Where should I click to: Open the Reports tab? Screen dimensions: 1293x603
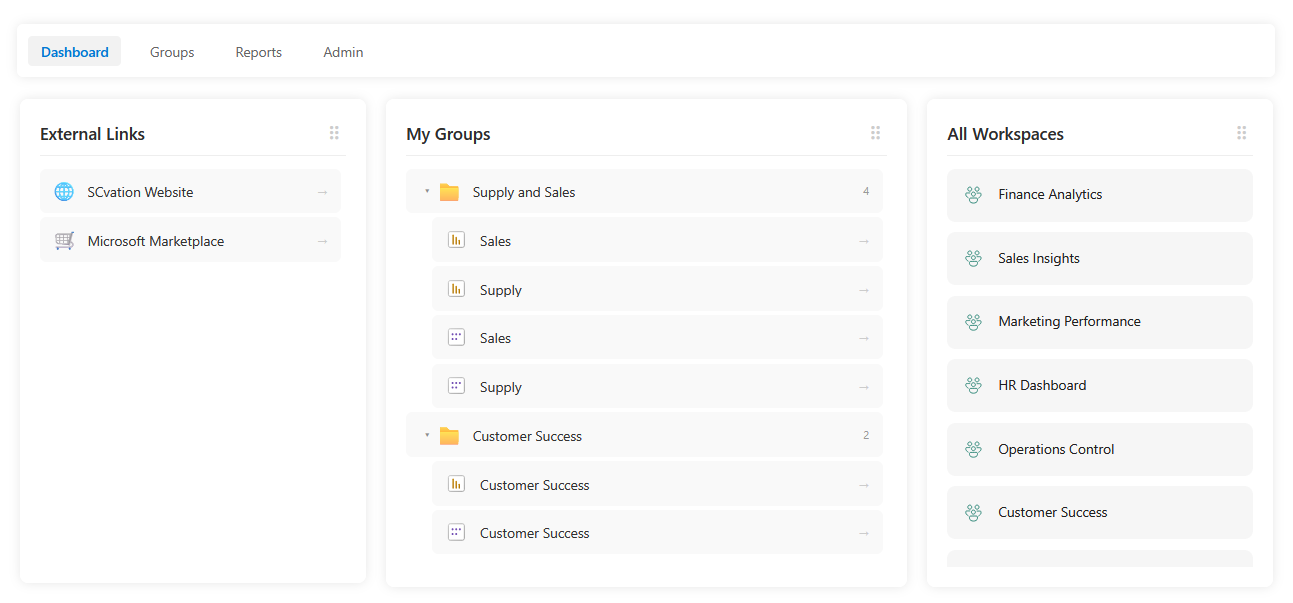coord(258,52)
